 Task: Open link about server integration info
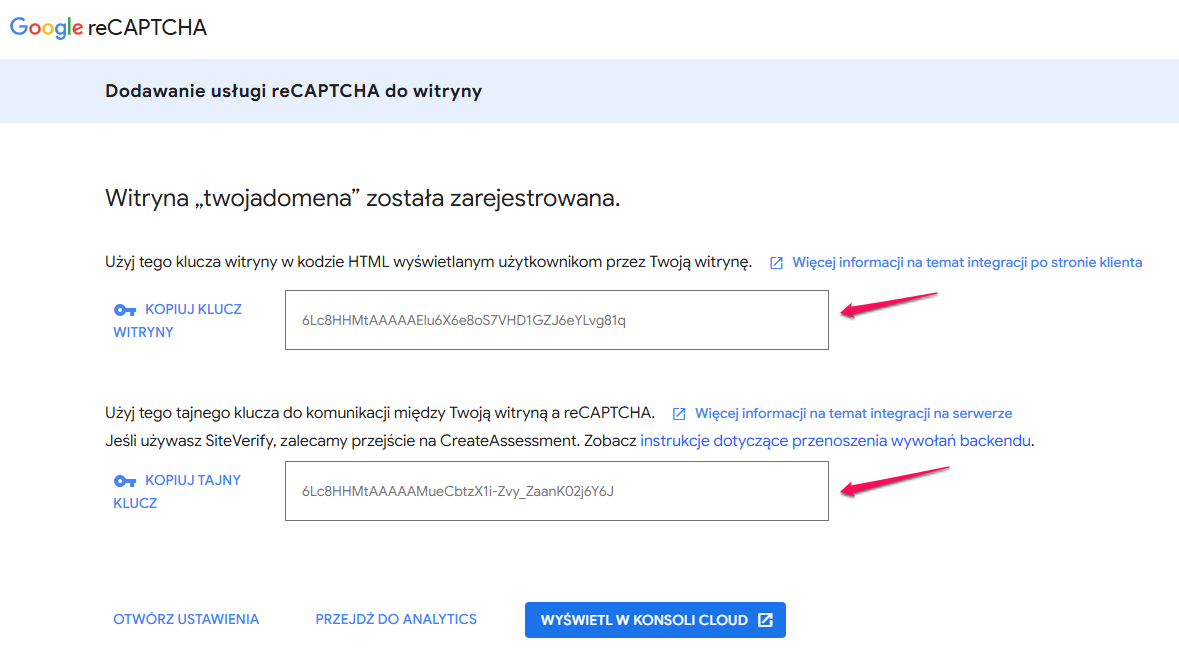click(x=853, y=413)
